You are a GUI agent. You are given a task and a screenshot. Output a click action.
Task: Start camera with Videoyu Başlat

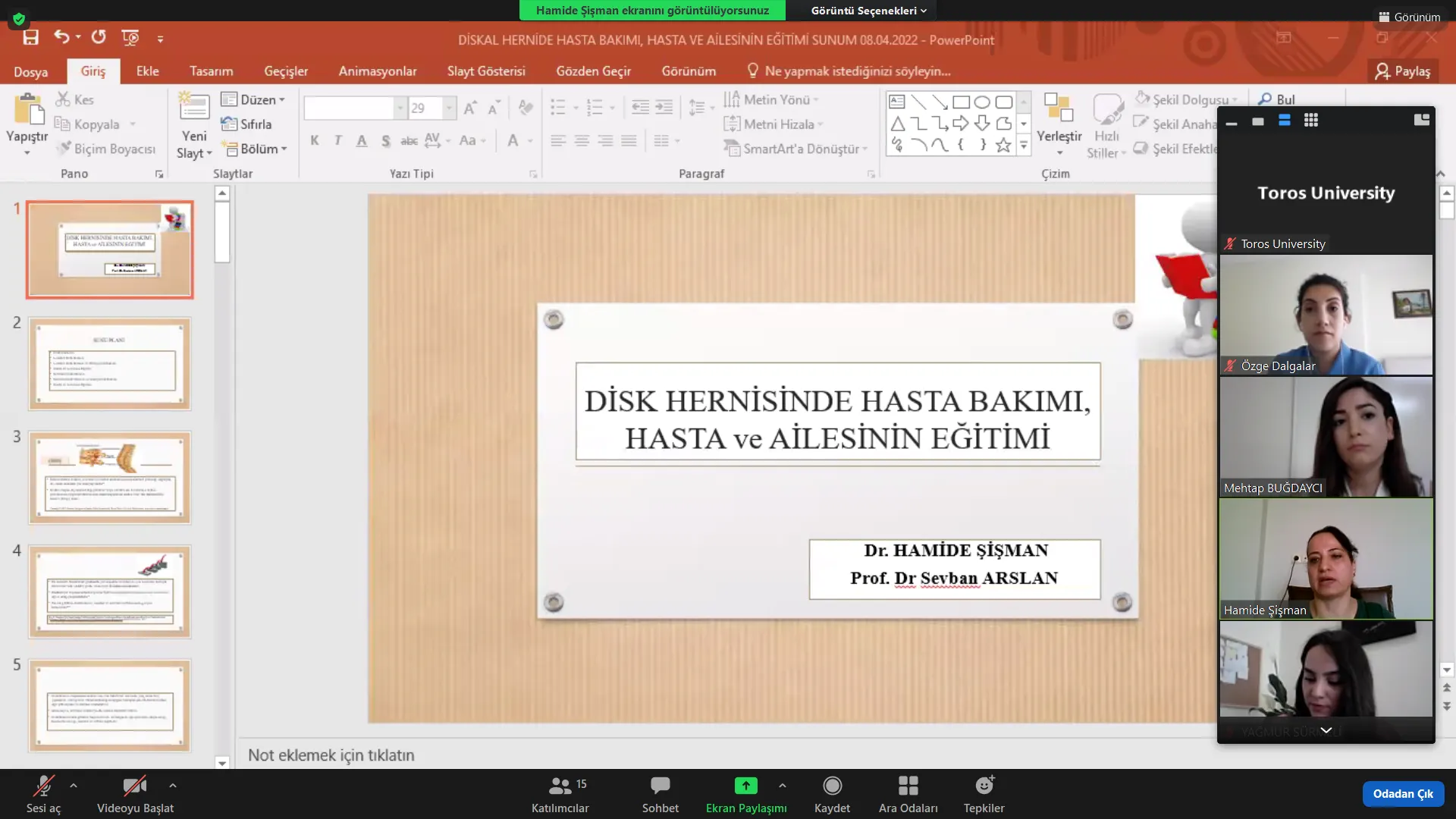pyautogui.click(x=135, y=793)
